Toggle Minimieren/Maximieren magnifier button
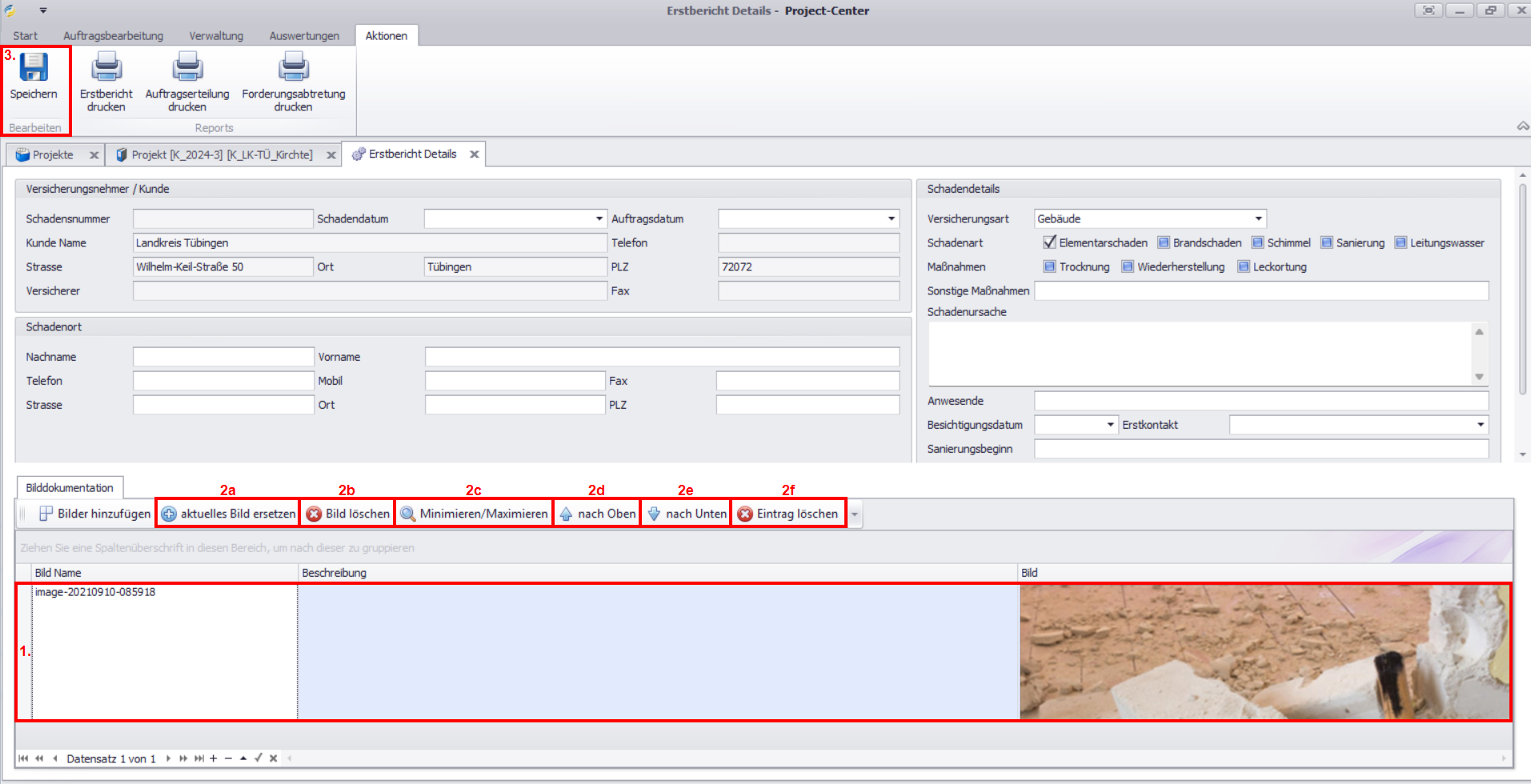This screenshot has width=1531, height=784. [x=474, y=514]
